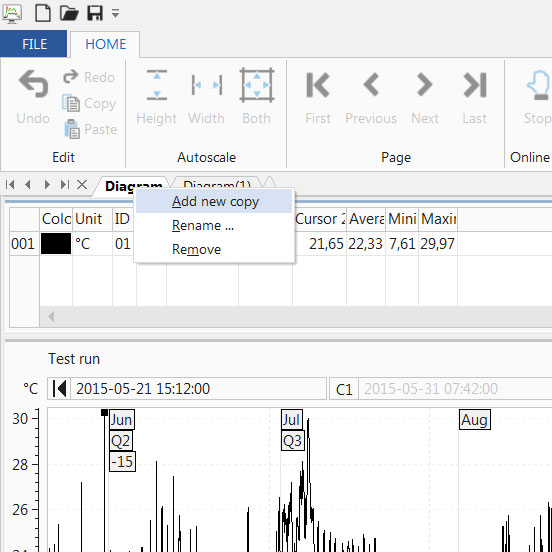This screenshot has height=552, width=552.
Task: Open the FILE ribbon tab
Action: 33,44
